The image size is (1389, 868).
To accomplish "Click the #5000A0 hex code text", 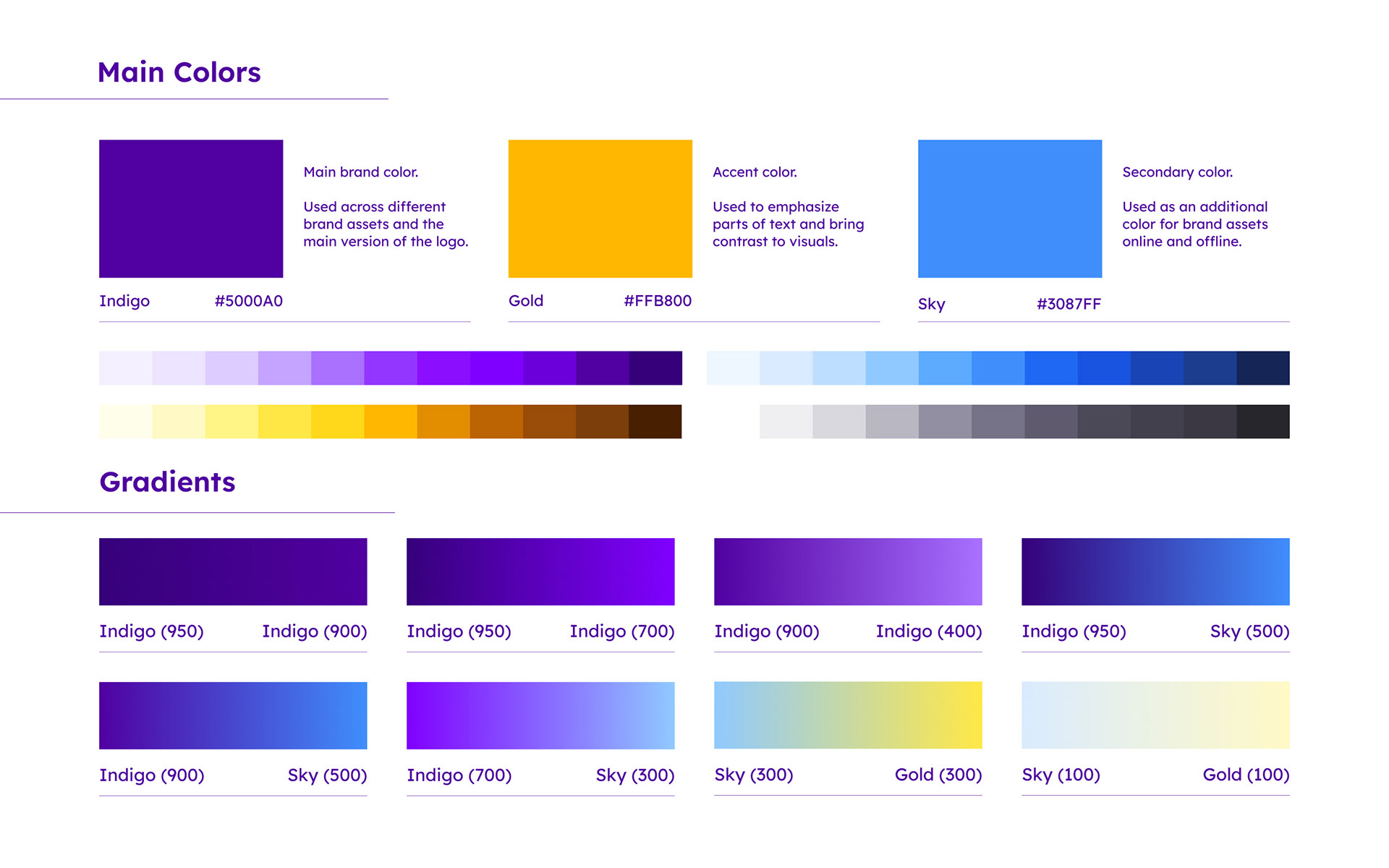I will tap(248, 301).
